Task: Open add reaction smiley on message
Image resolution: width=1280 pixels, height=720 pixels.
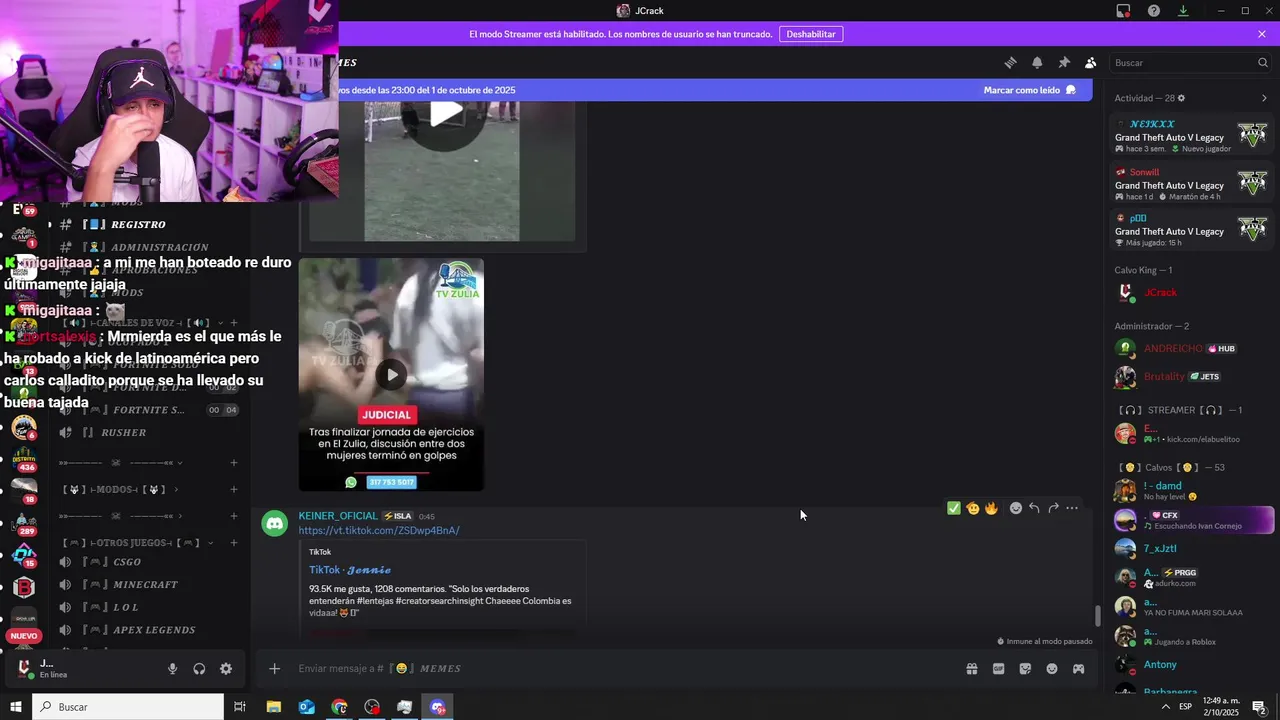Action: pos(1016,508)
